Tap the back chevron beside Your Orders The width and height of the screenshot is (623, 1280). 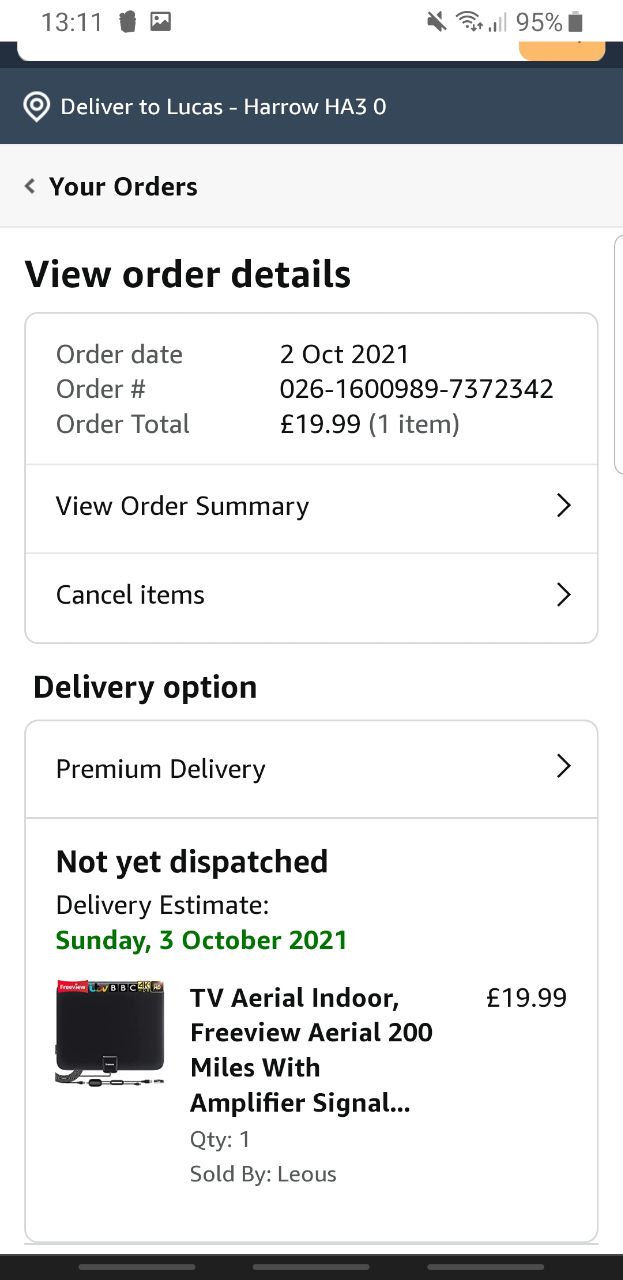[30, 186]
